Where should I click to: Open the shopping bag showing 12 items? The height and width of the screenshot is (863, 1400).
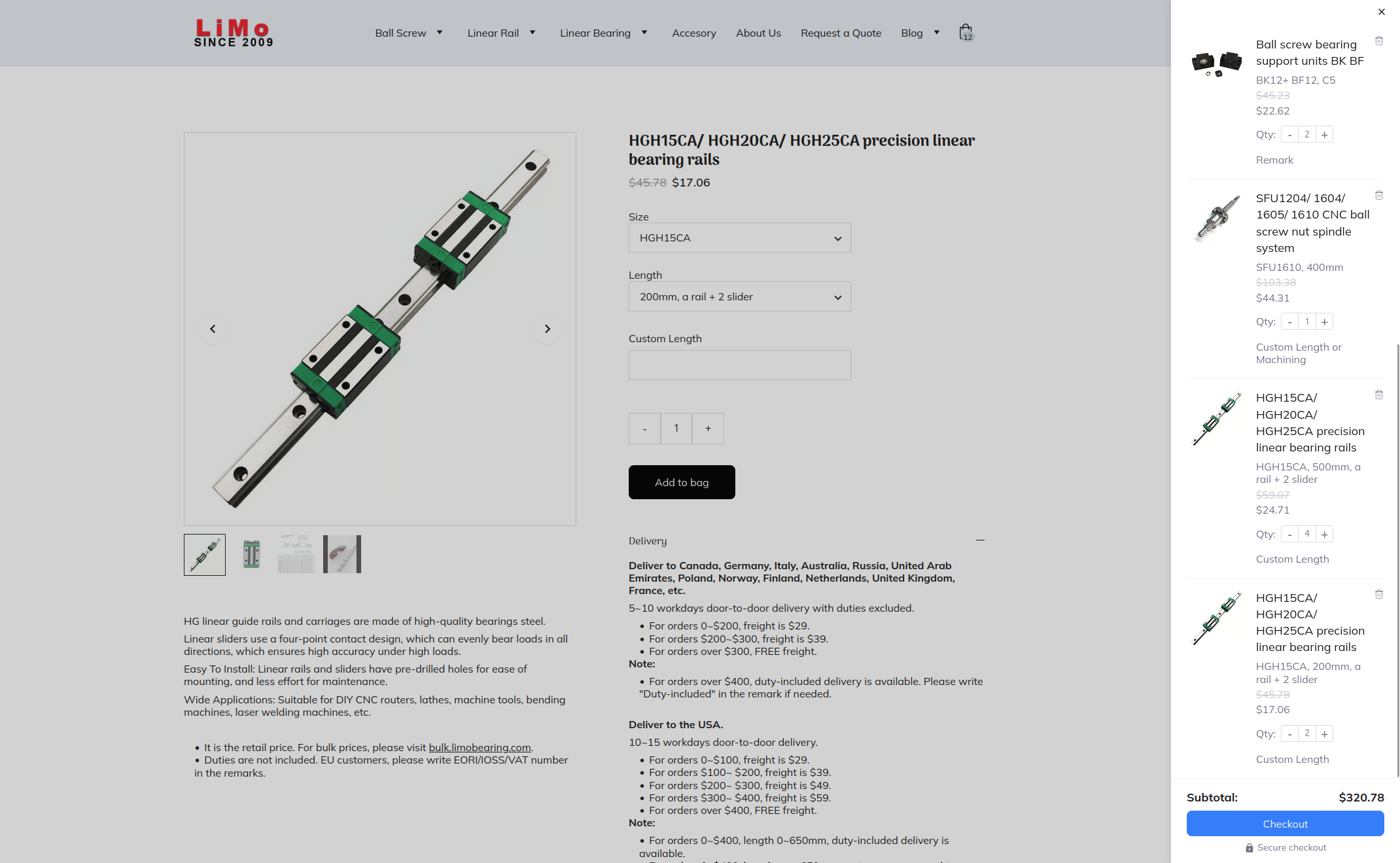tap(966, 31)
